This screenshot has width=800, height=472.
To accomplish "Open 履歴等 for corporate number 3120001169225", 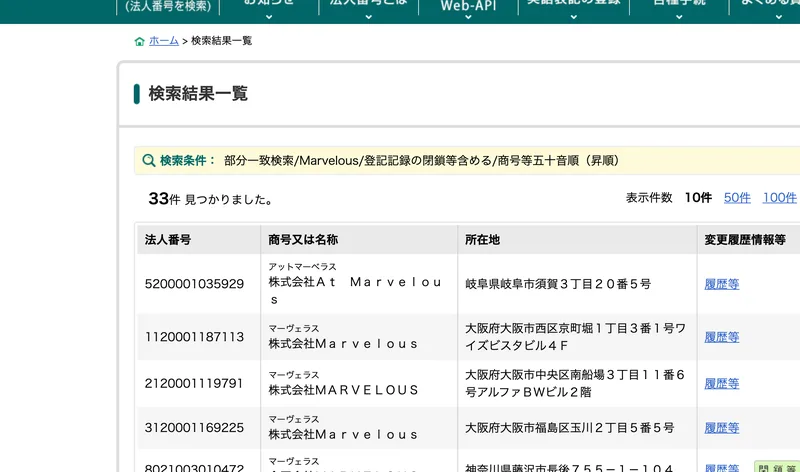I will point(721,428).
